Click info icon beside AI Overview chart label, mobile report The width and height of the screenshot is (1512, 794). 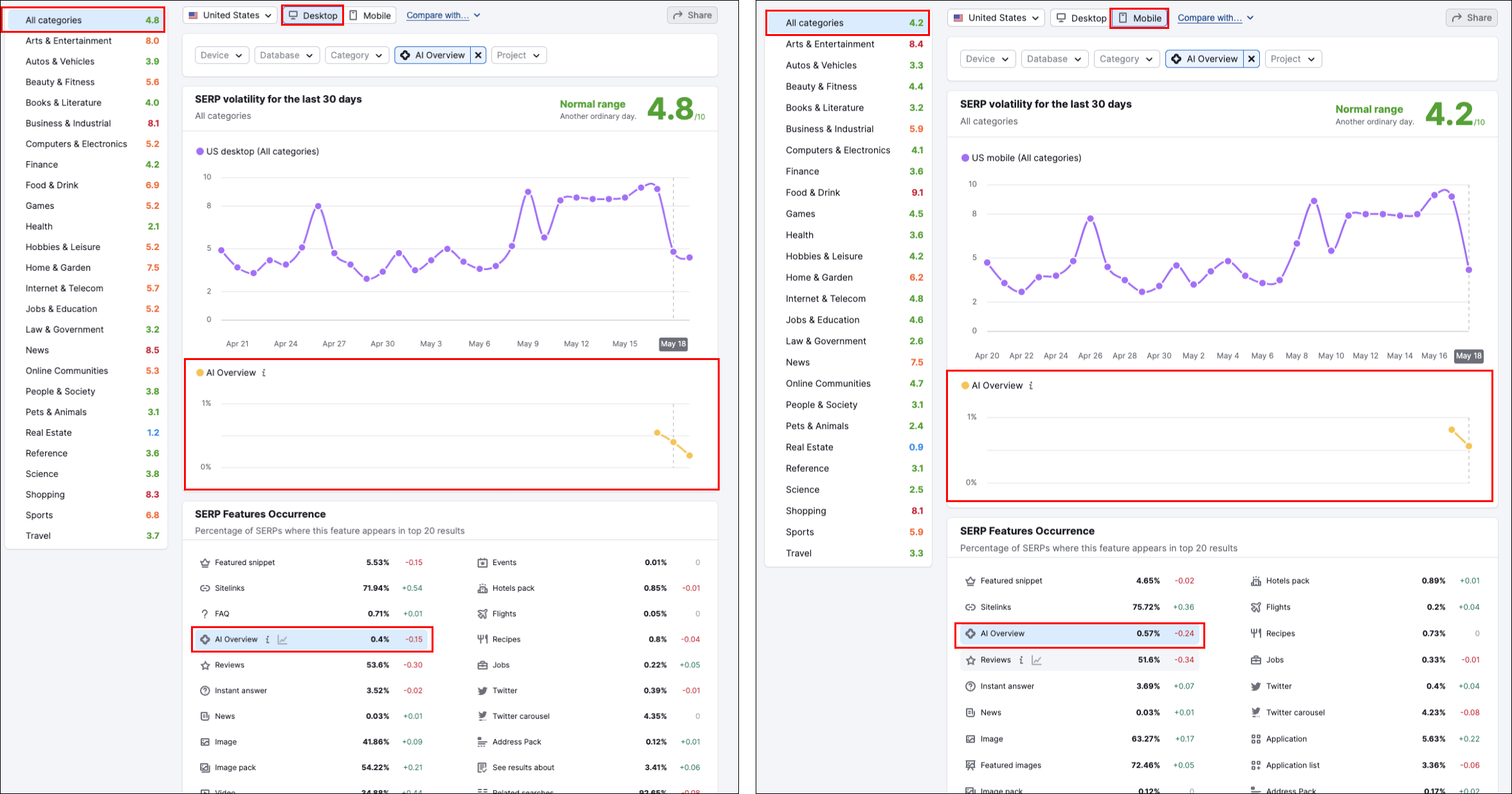click(1031, 386)
